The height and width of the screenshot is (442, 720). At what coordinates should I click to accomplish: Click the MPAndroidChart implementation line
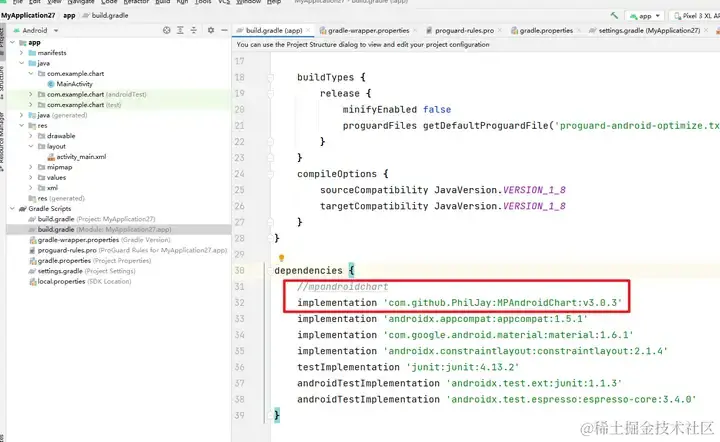point(459,303)
